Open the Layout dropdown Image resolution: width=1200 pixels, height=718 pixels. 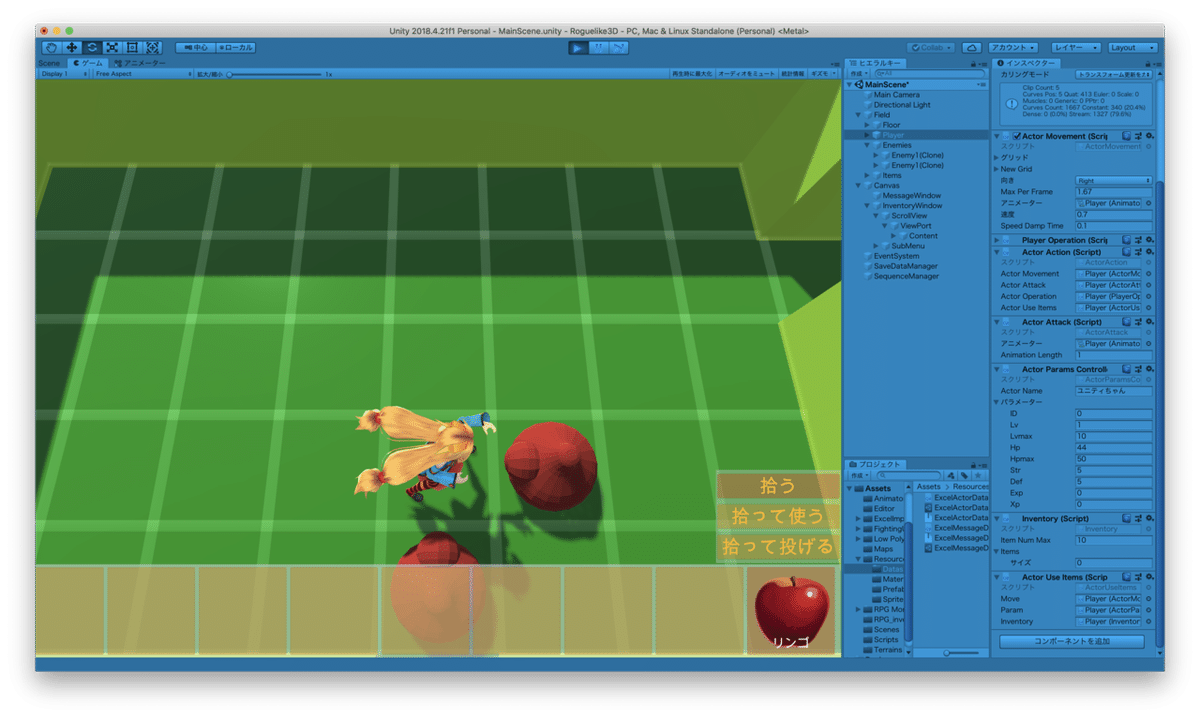(1132, 47)
